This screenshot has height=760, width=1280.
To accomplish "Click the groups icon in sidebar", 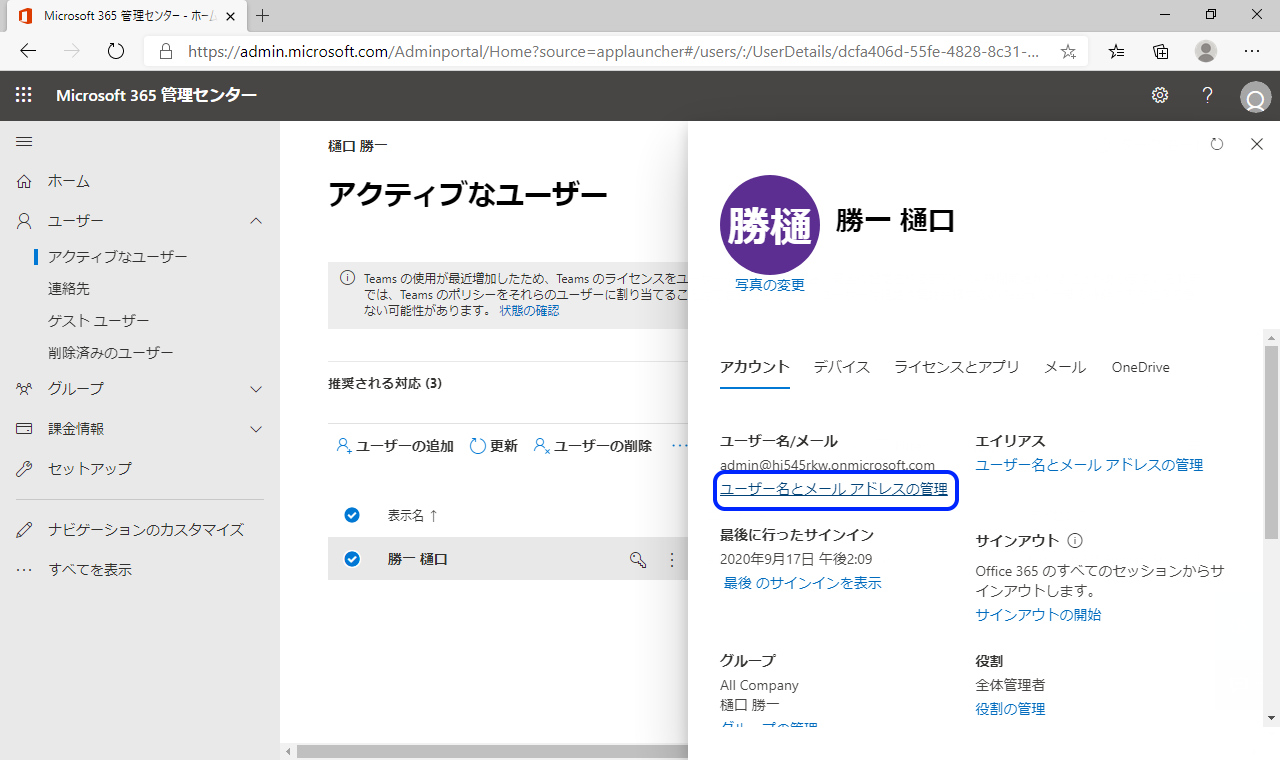I will 25,388.
